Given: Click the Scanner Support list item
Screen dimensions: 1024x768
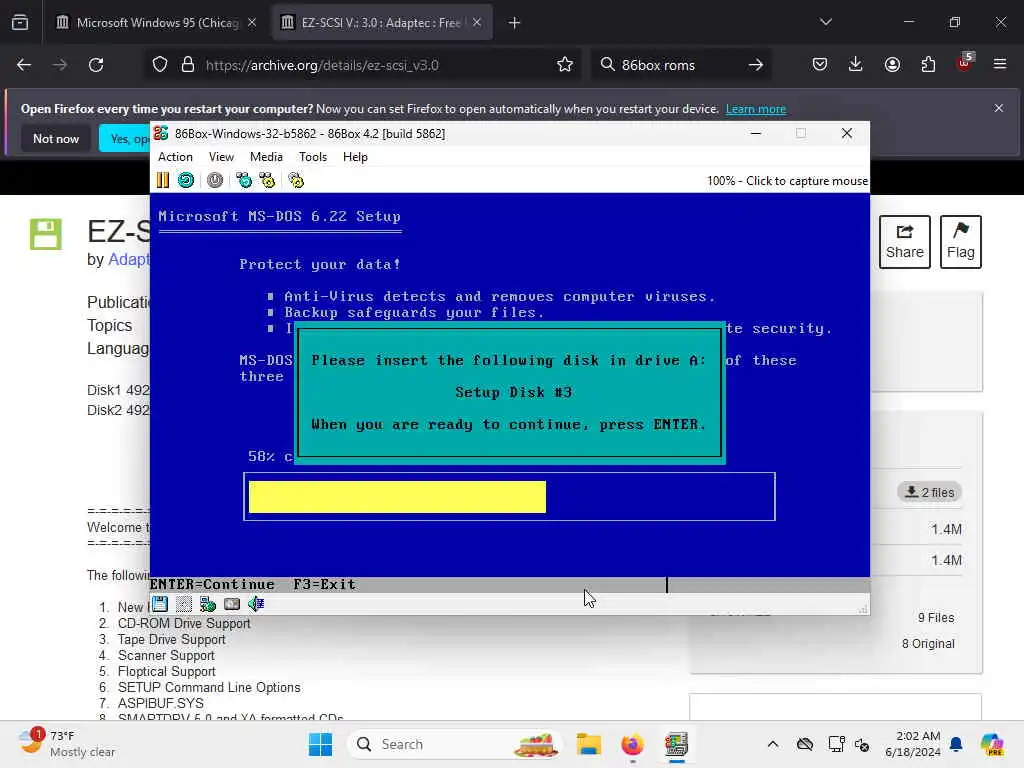Looking at the screenshot, I should (166, 655).
